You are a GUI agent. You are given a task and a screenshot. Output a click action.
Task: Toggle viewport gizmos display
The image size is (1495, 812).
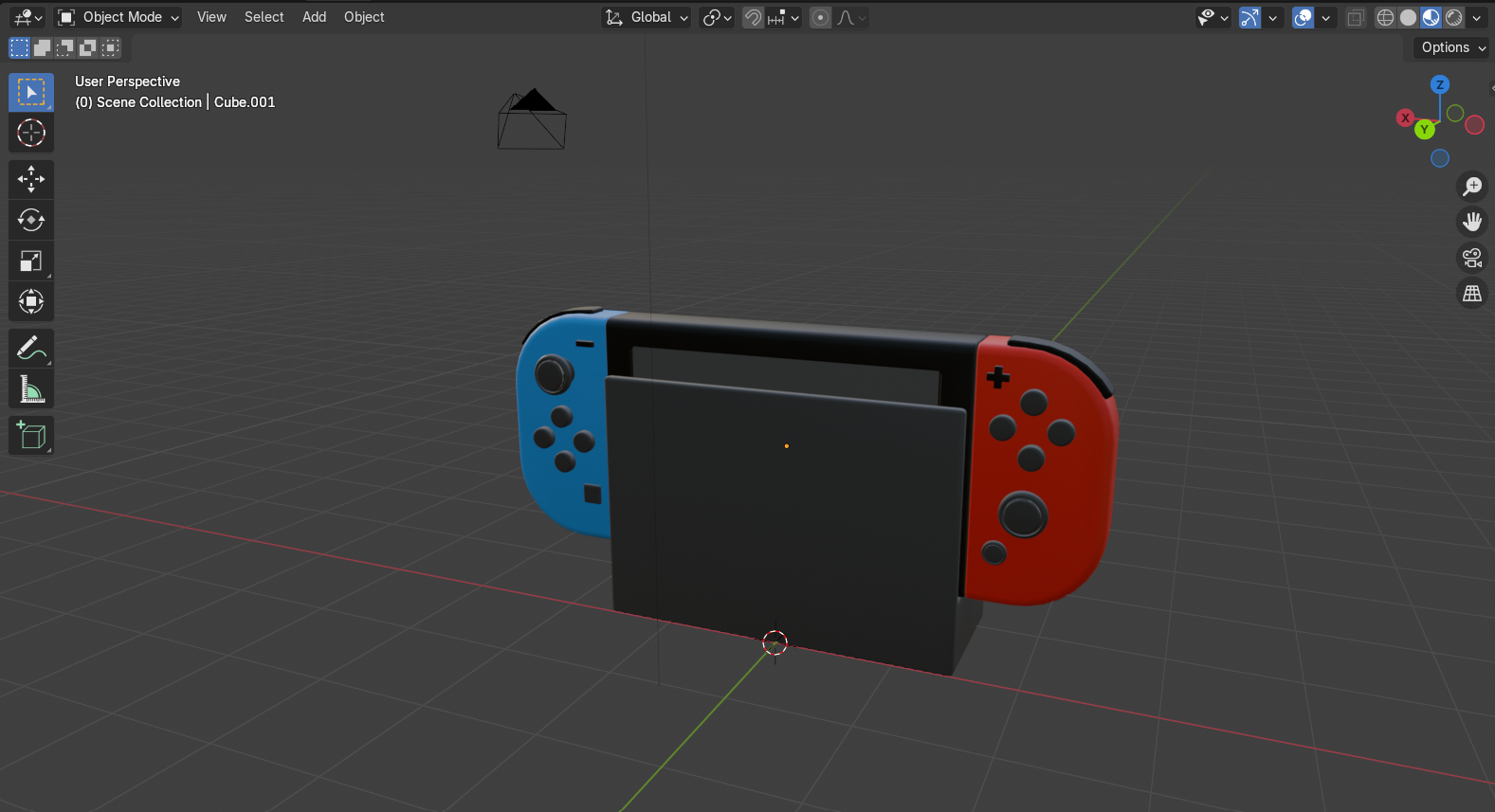(x=1250, y=17)
